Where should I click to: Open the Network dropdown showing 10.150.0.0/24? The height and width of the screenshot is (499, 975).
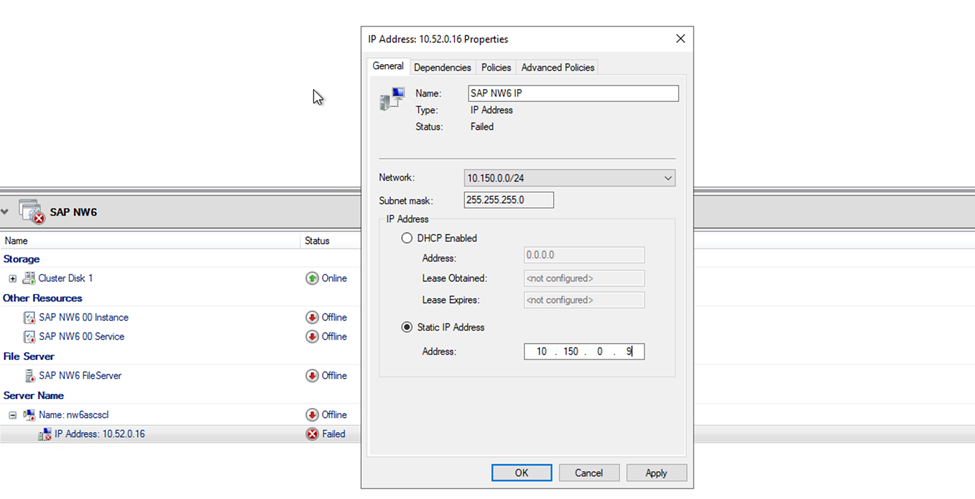[570, 178]
